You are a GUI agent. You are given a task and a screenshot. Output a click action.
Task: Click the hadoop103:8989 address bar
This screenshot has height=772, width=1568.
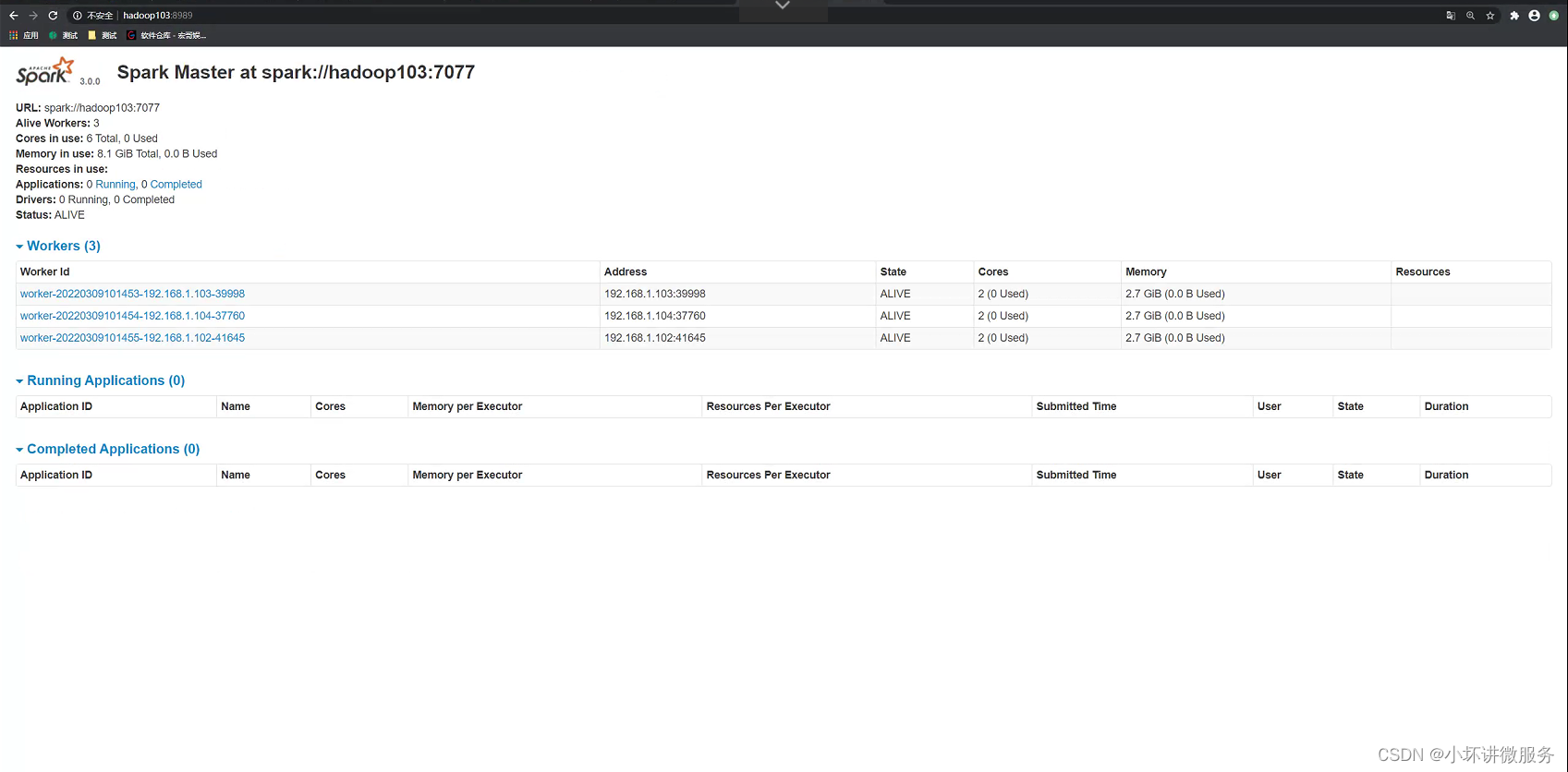158,16
